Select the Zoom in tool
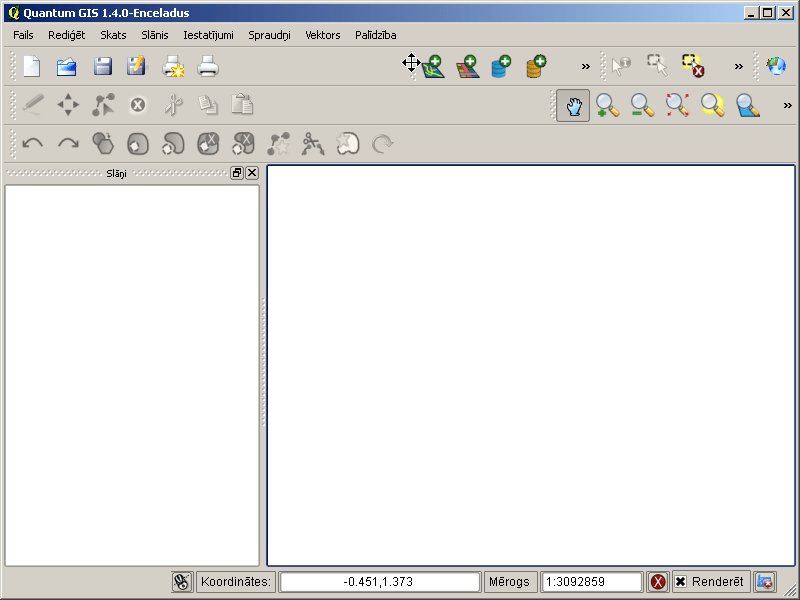 607,106
